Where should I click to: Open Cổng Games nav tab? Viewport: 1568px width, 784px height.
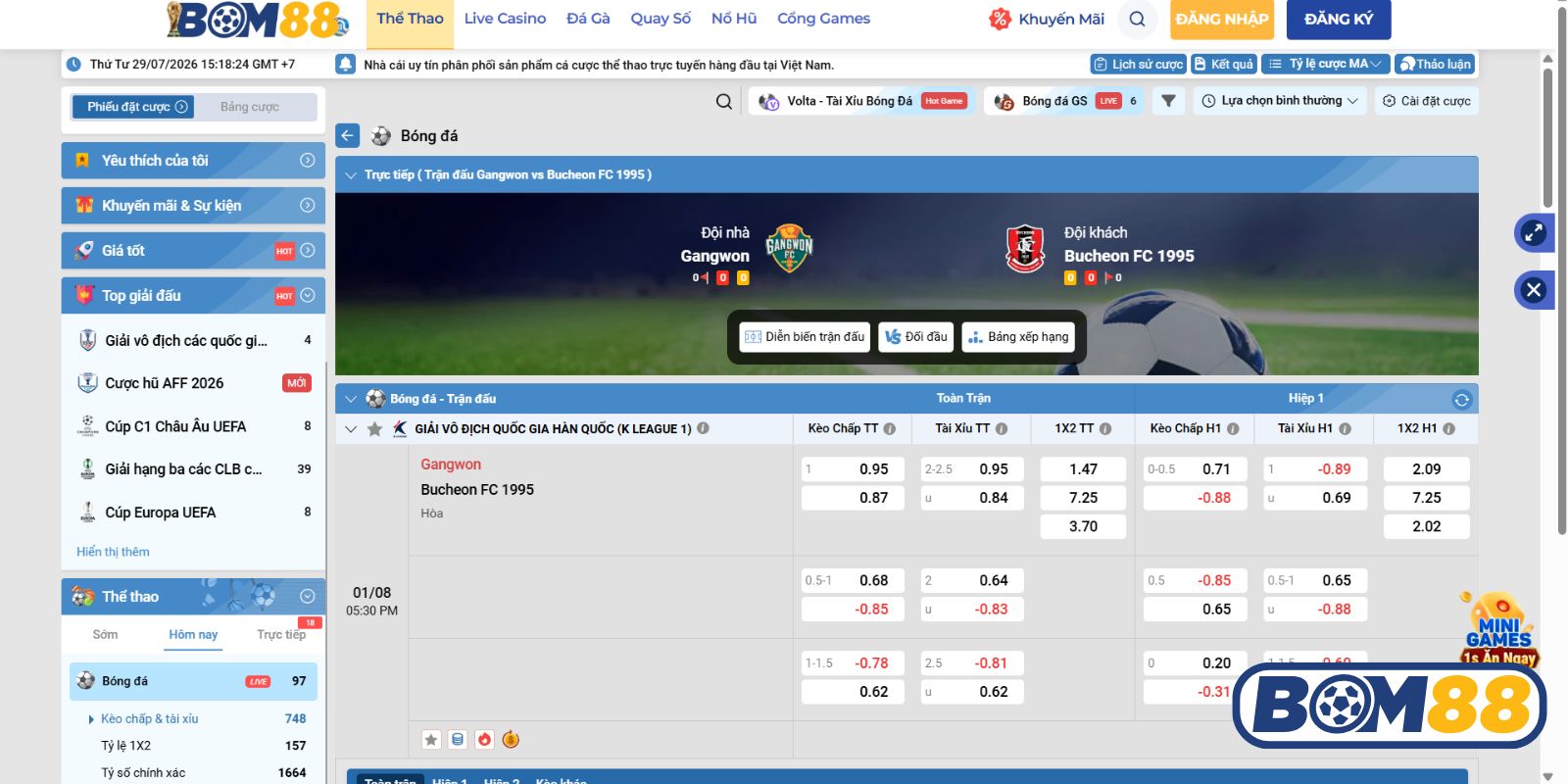coord(823,19)
